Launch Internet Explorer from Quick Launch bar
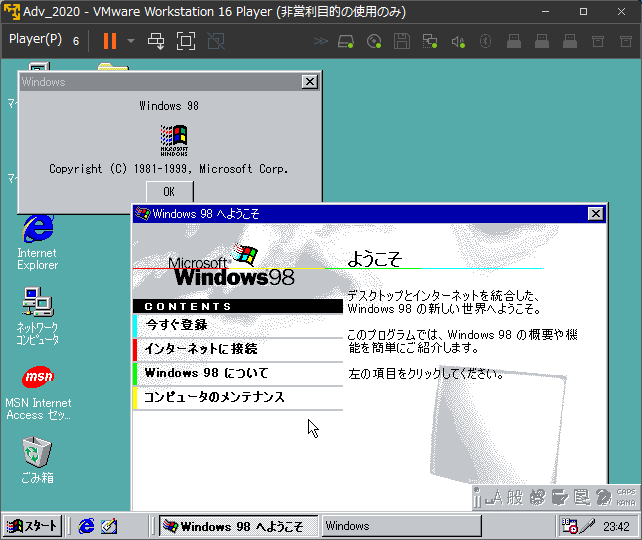 click(x=86, y=526)
